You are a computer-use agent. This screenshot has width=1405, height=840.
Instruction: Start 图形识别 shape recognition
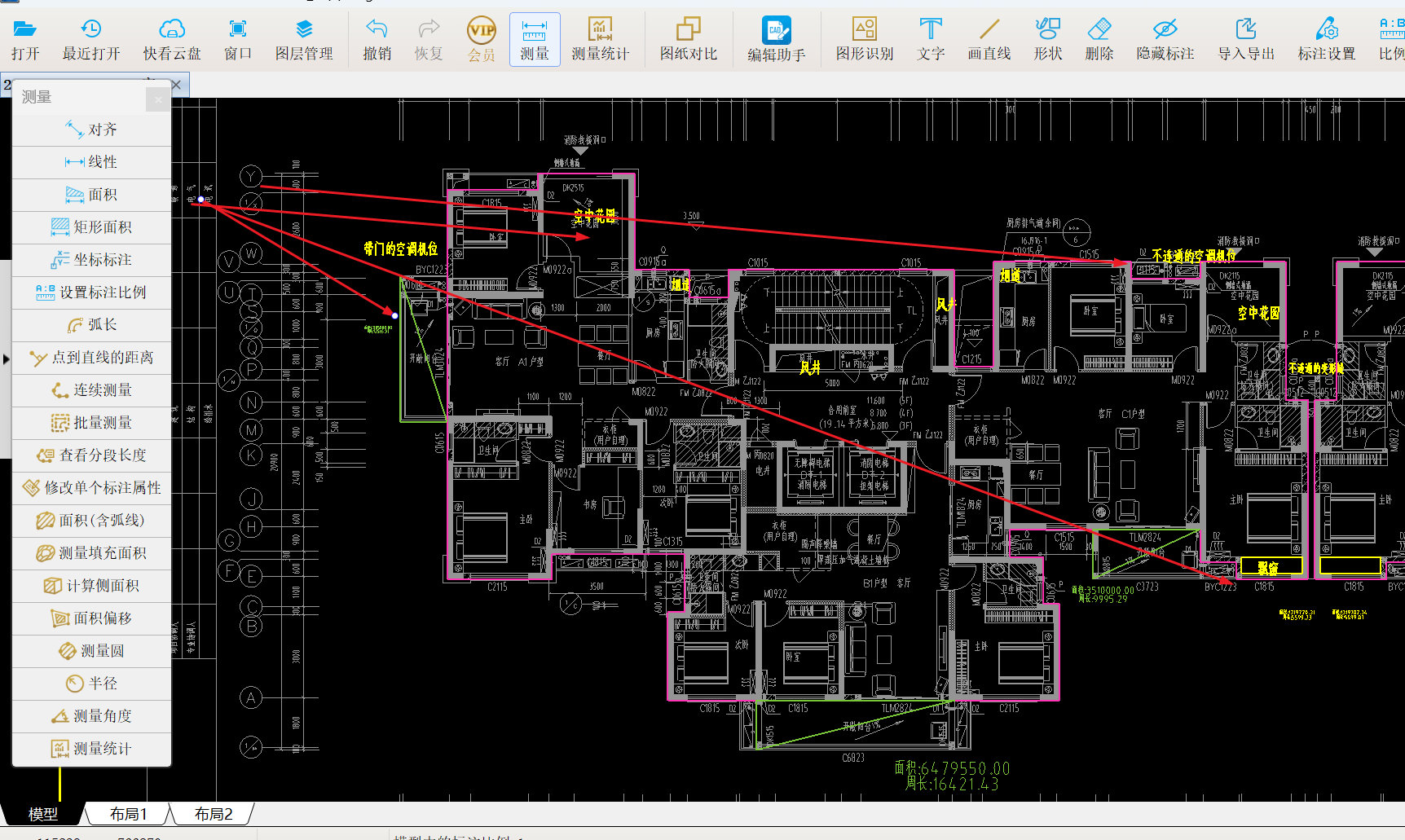tap(865, 40)
